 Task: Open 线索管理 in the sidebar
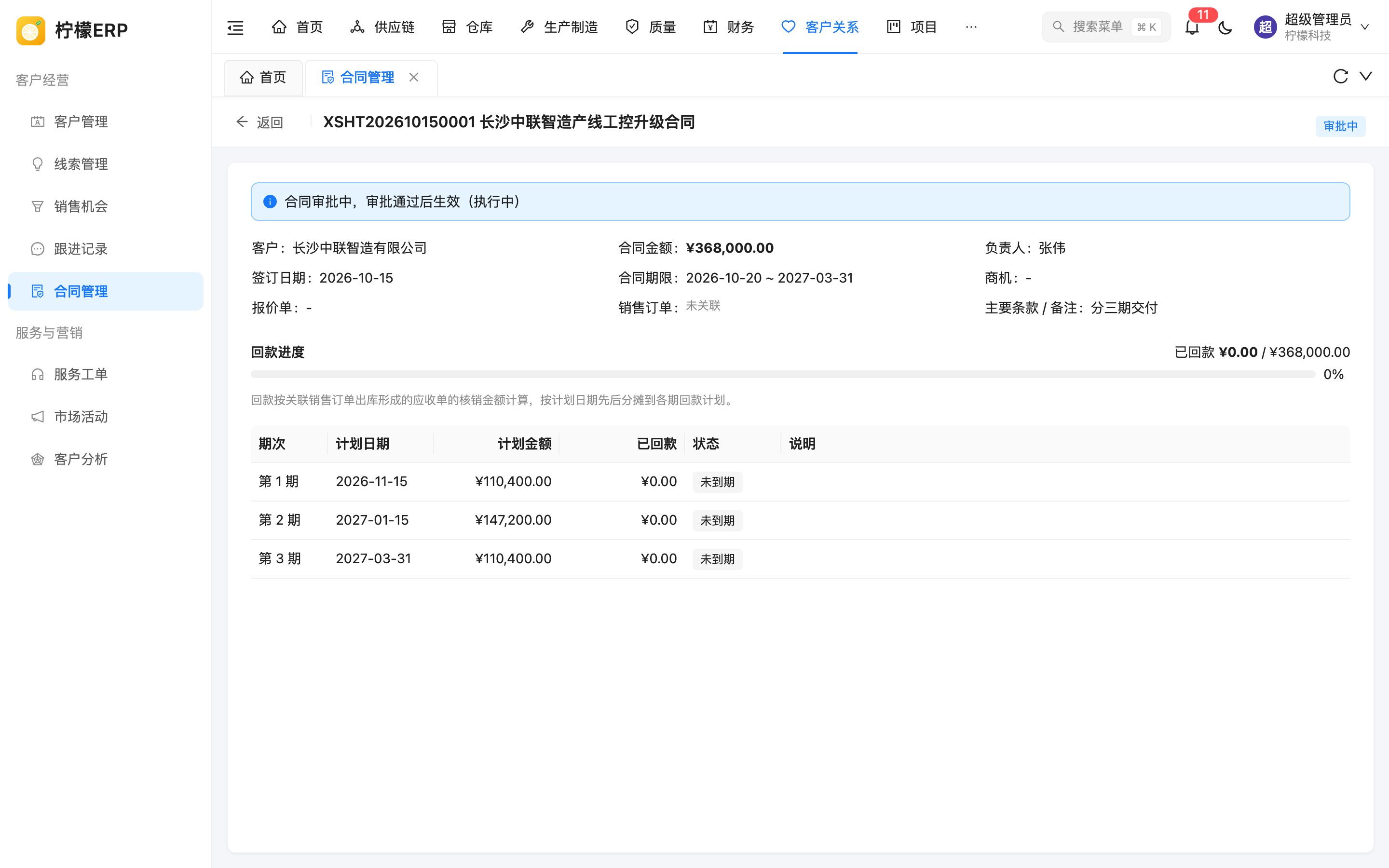pyautogui.click(x=106, y=164)
